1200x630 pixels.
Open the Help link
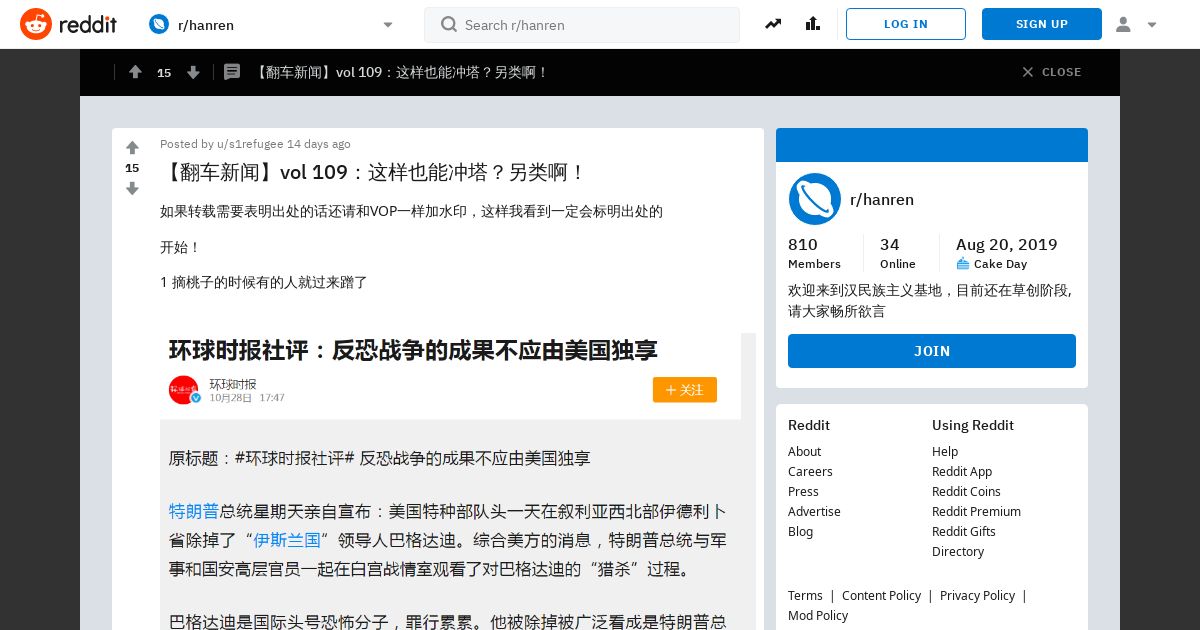pyautogui.click(x=945, y=451)
